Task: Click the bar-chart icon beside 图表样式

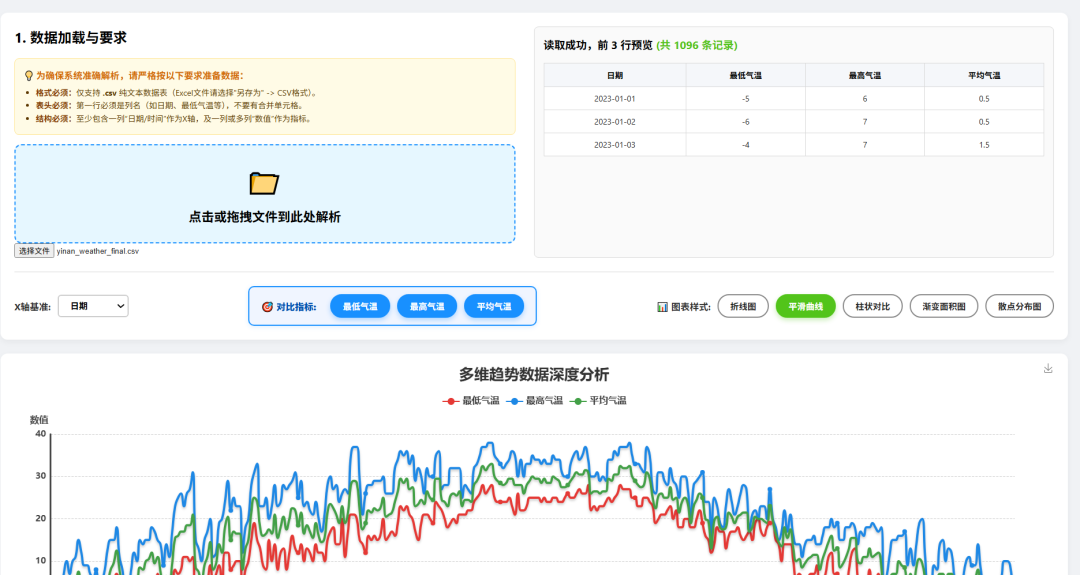Action: 662,306
